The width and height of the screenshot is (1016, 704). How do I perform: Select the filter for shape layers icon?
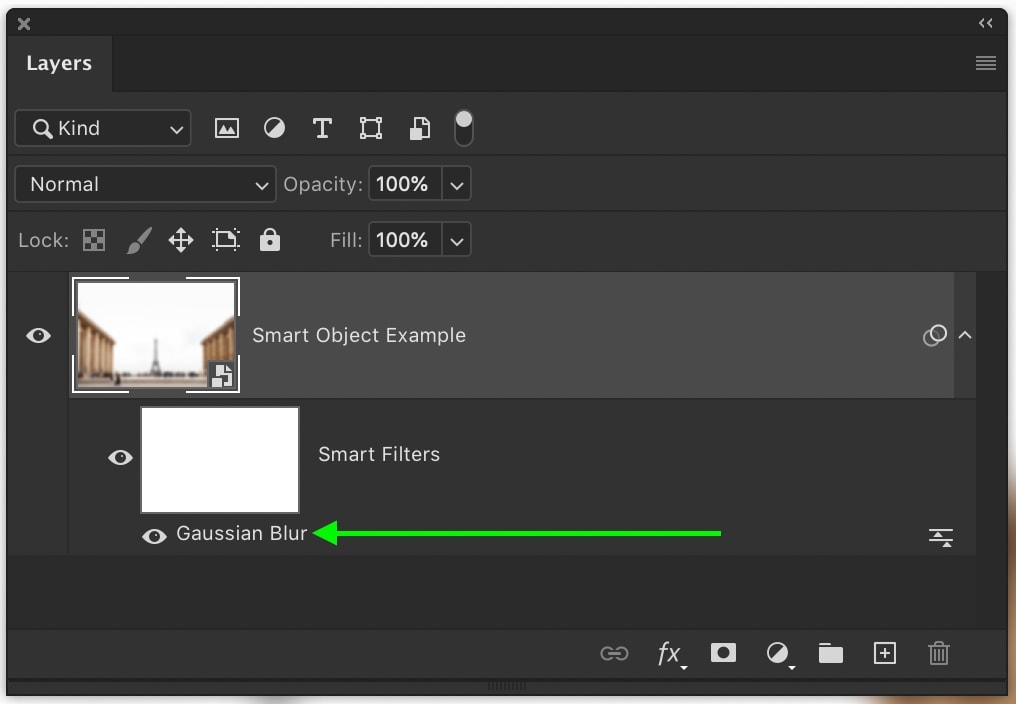[370, 128]
